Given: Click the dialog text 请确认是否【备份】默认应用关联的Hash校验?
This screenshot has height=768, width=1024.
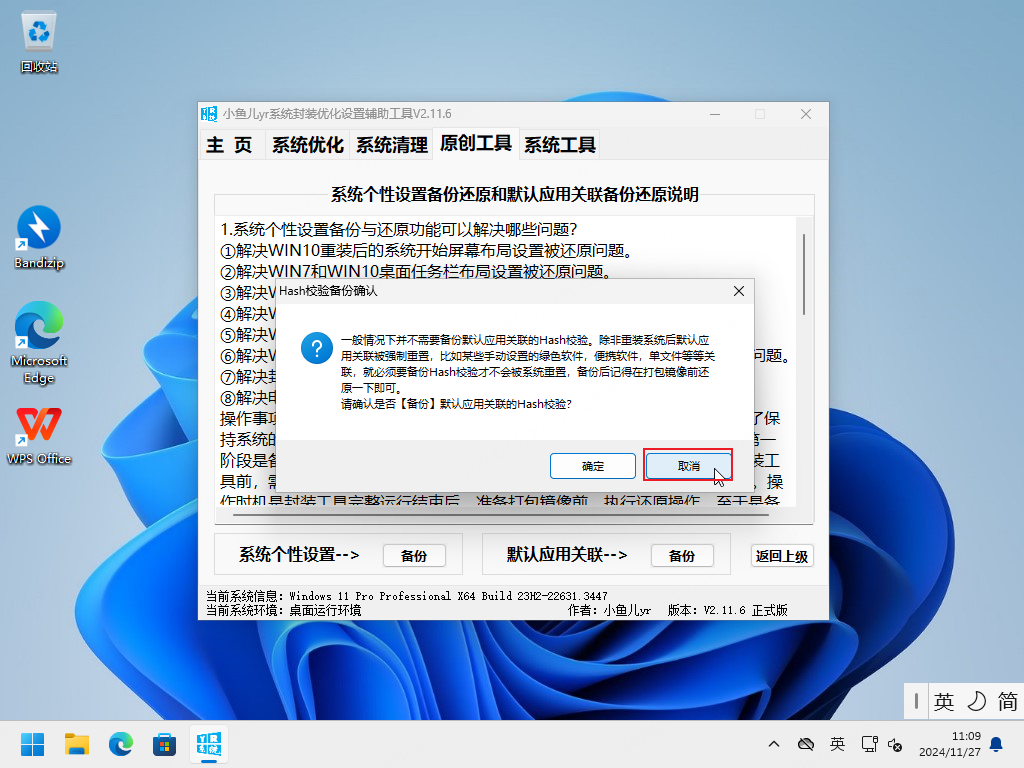Looking at the screenshot, I should [456, 404].
